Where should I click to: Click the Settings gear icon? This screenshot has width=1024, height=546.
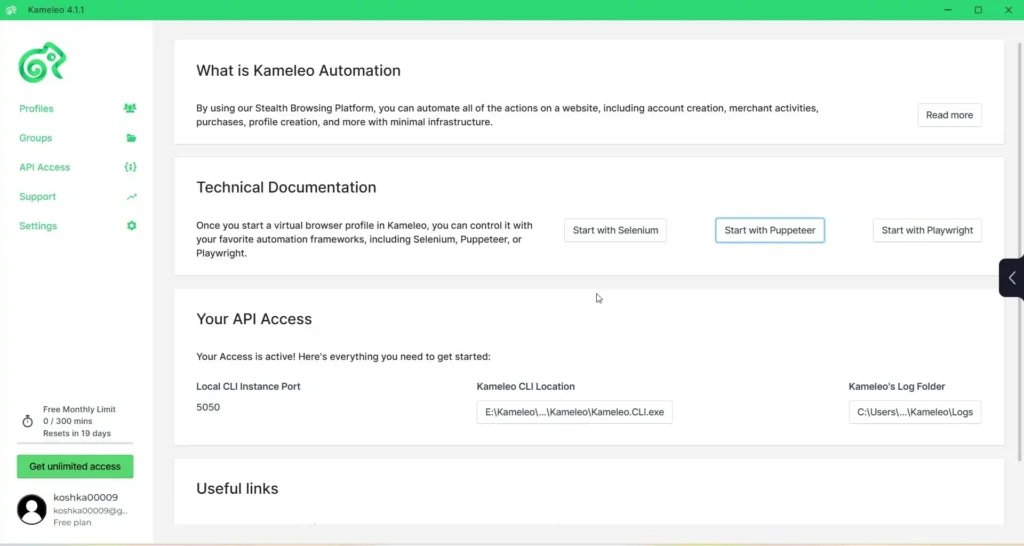[x=131, y=226]
